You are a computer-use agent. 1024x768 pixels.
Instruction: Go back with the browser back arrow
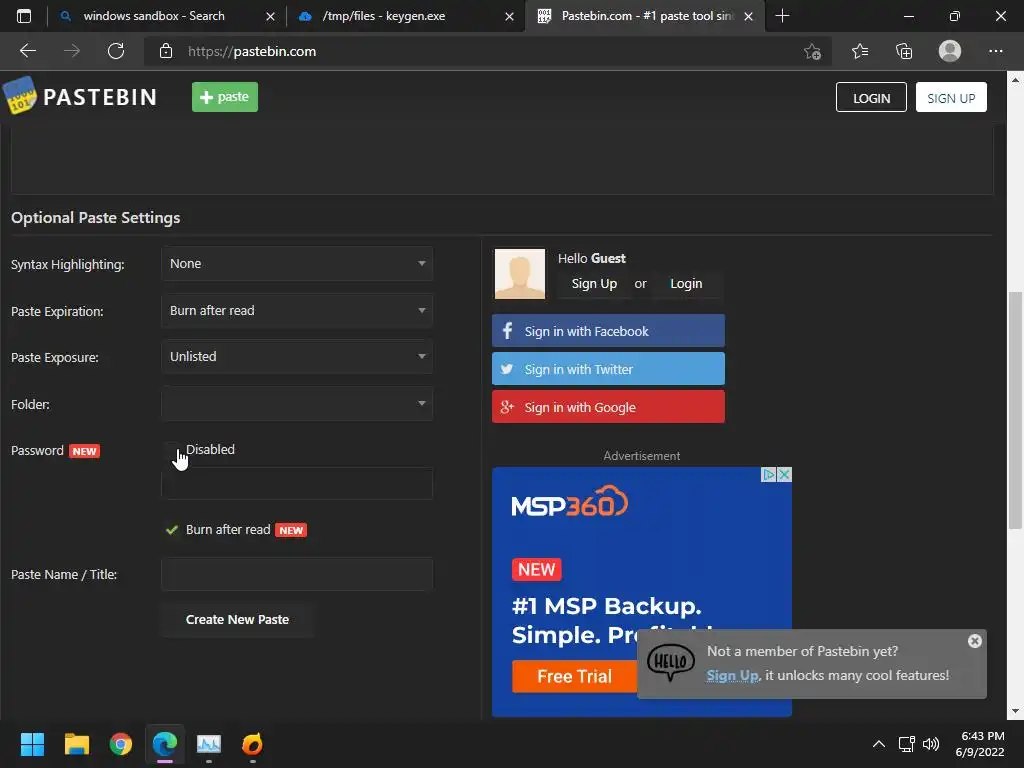click(x=27, y=51)
